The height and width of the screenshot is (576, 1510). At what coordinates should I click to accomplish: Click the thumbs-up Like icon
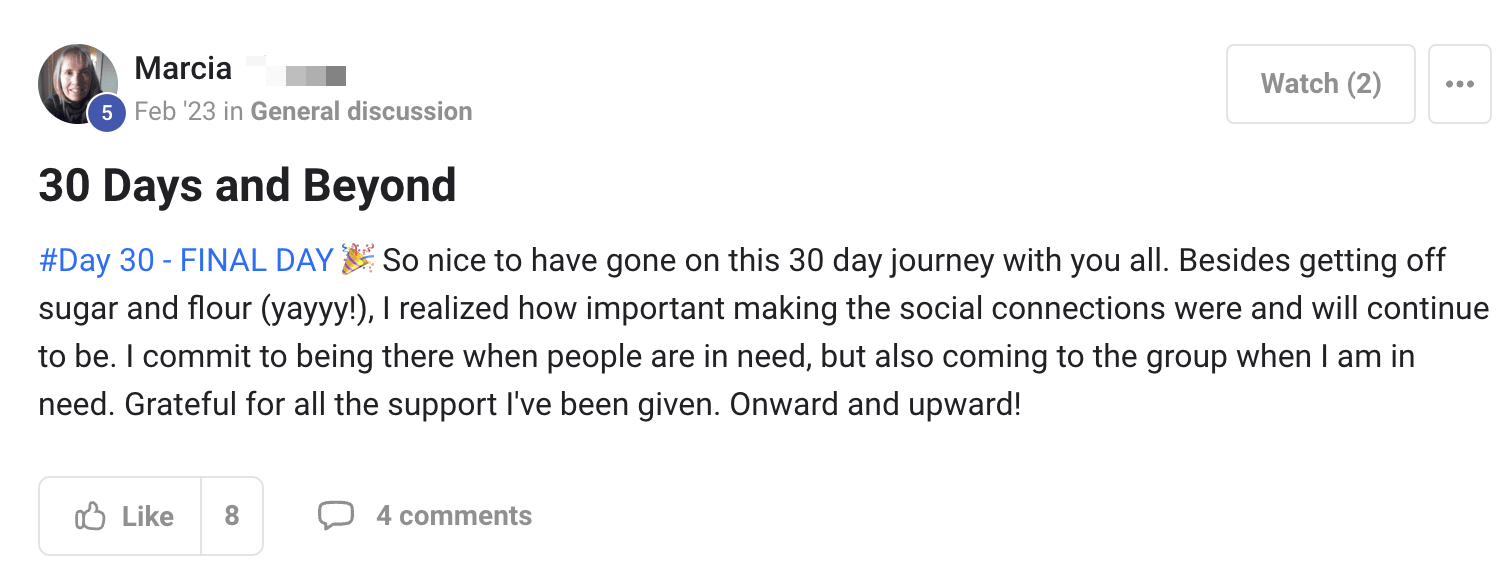(90, 516)
